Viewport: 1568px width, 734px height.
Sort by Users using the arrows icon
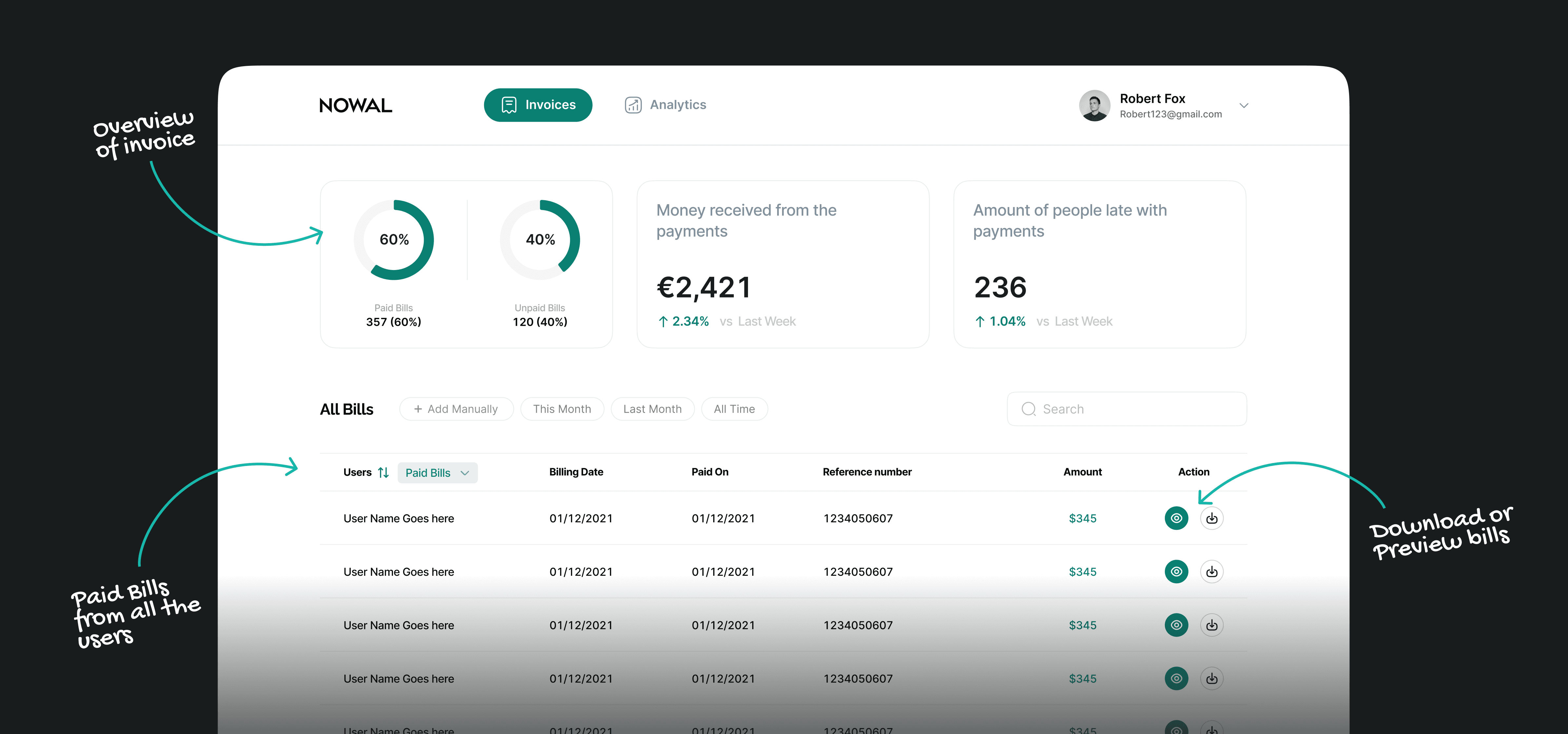pos(383,472)
